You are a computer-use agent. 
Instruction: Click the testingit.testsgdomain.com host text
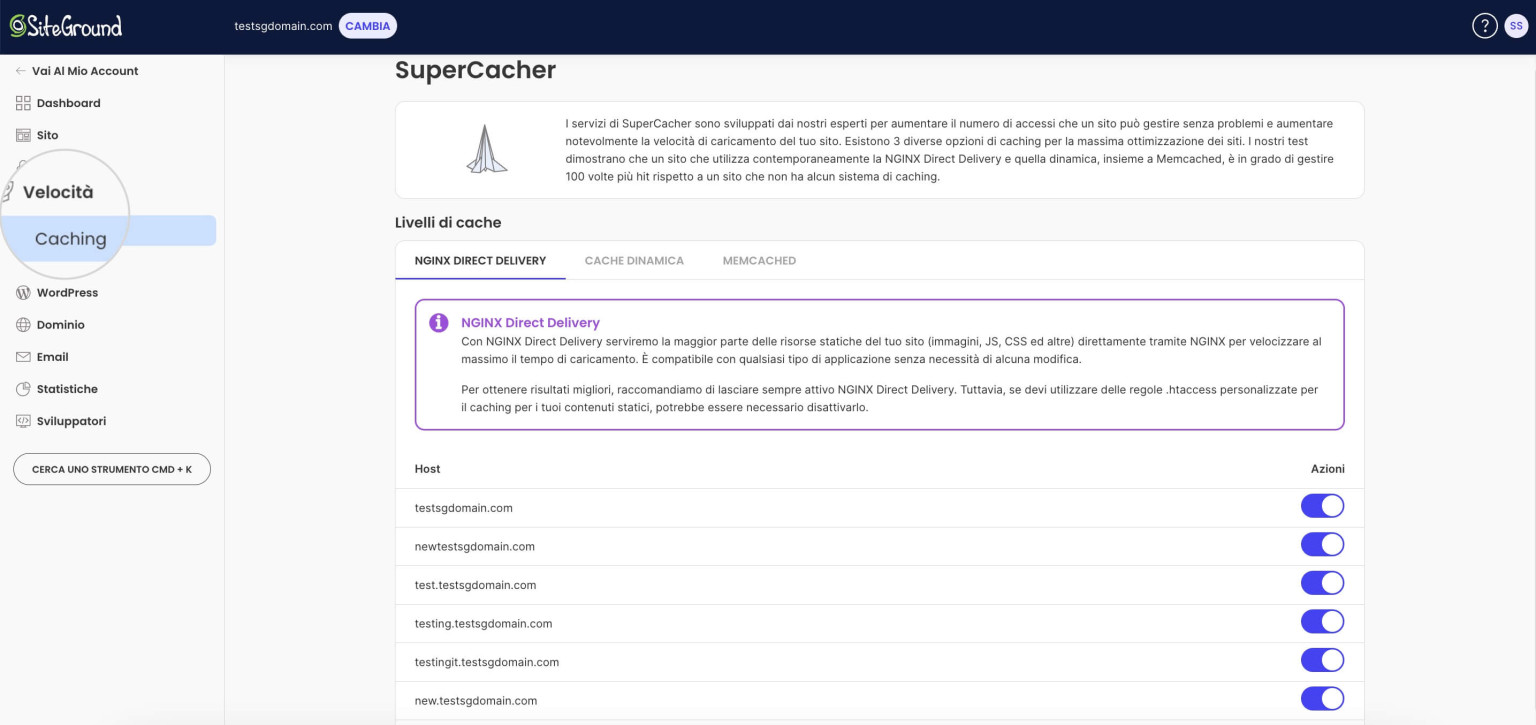(487, 662)
